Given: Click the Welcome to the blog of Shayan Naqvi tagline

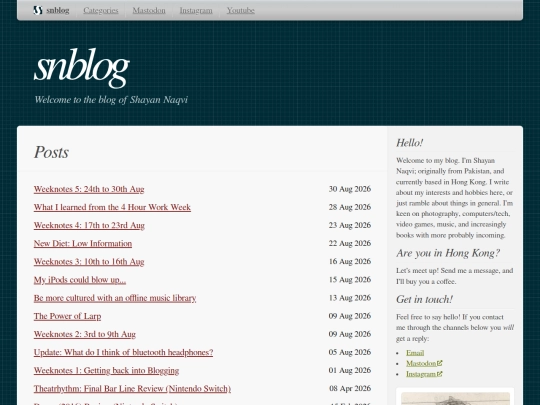Looking at the screenshot, I should [x=111, y=100].
